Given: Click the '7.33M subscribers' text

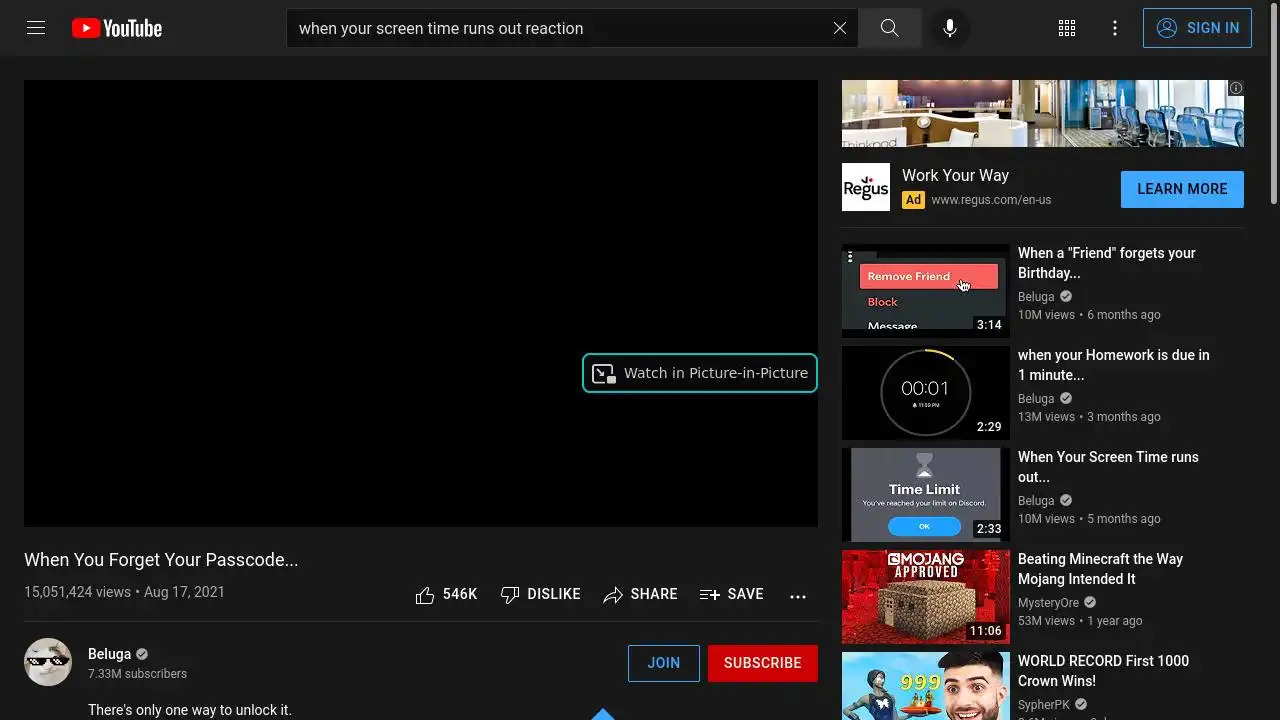Looking at the screenshot, I should point(137,674).
